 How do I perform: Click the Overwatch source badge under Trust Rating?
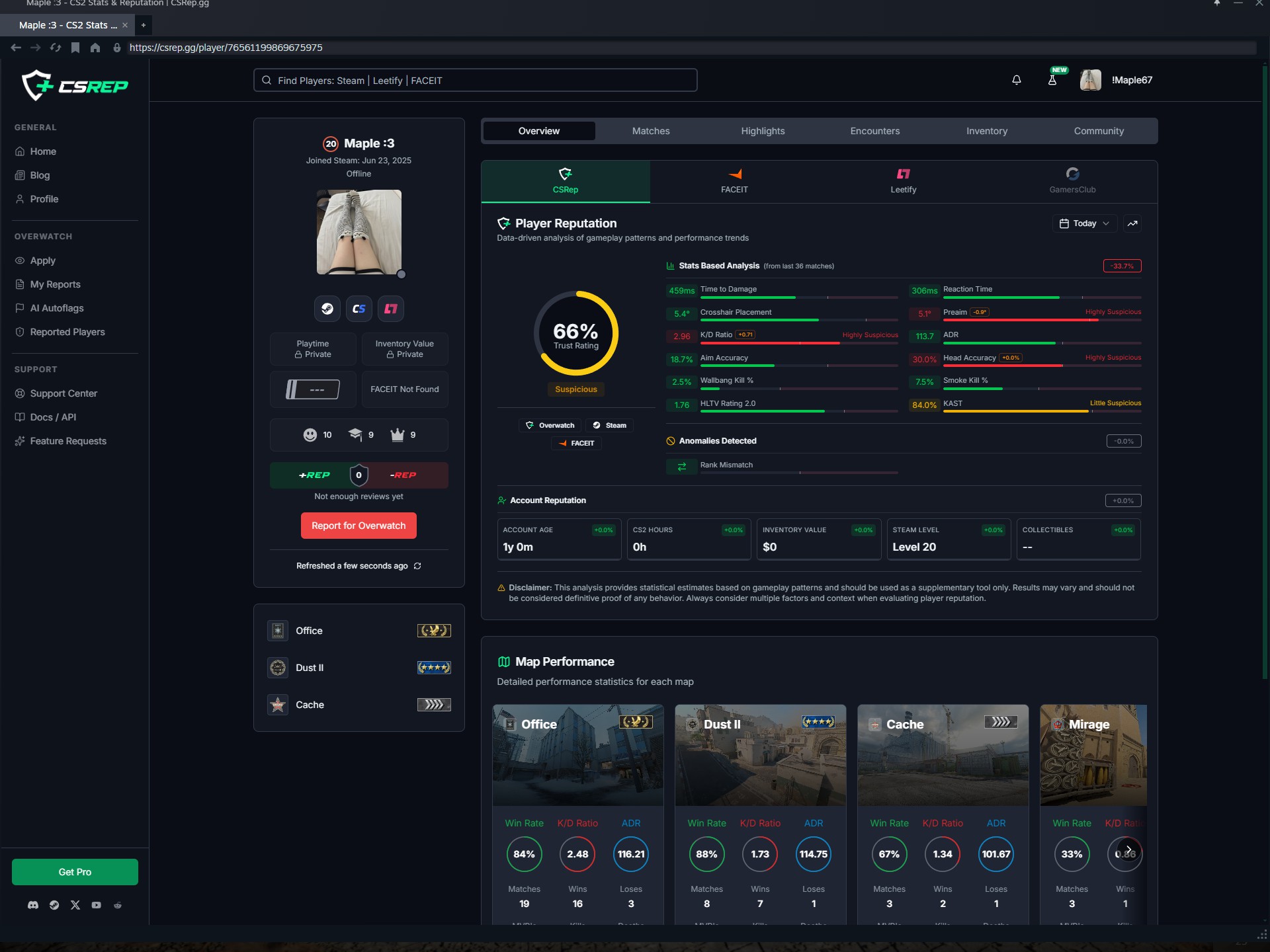click(x=550, y=426)
